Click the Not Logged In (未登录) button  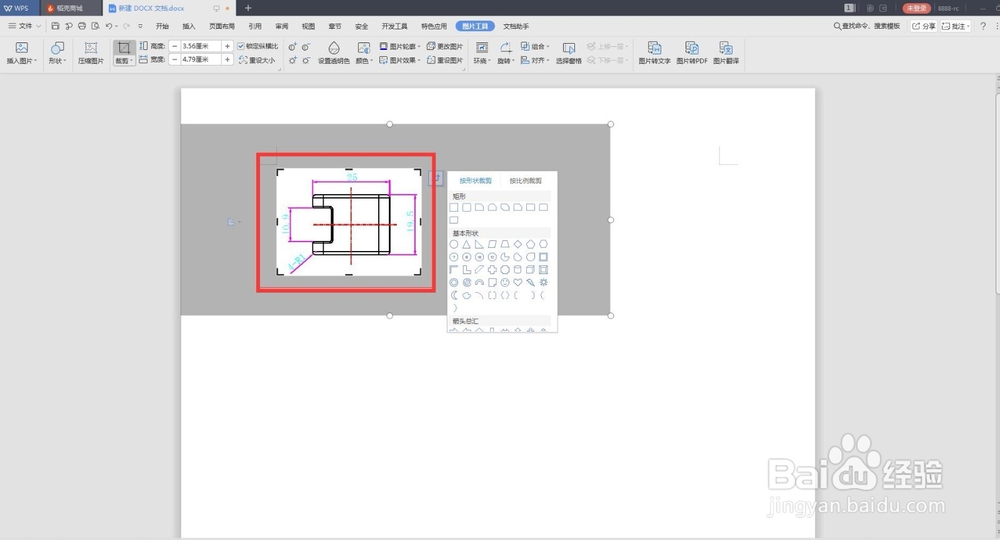click(x=916, y=8)
